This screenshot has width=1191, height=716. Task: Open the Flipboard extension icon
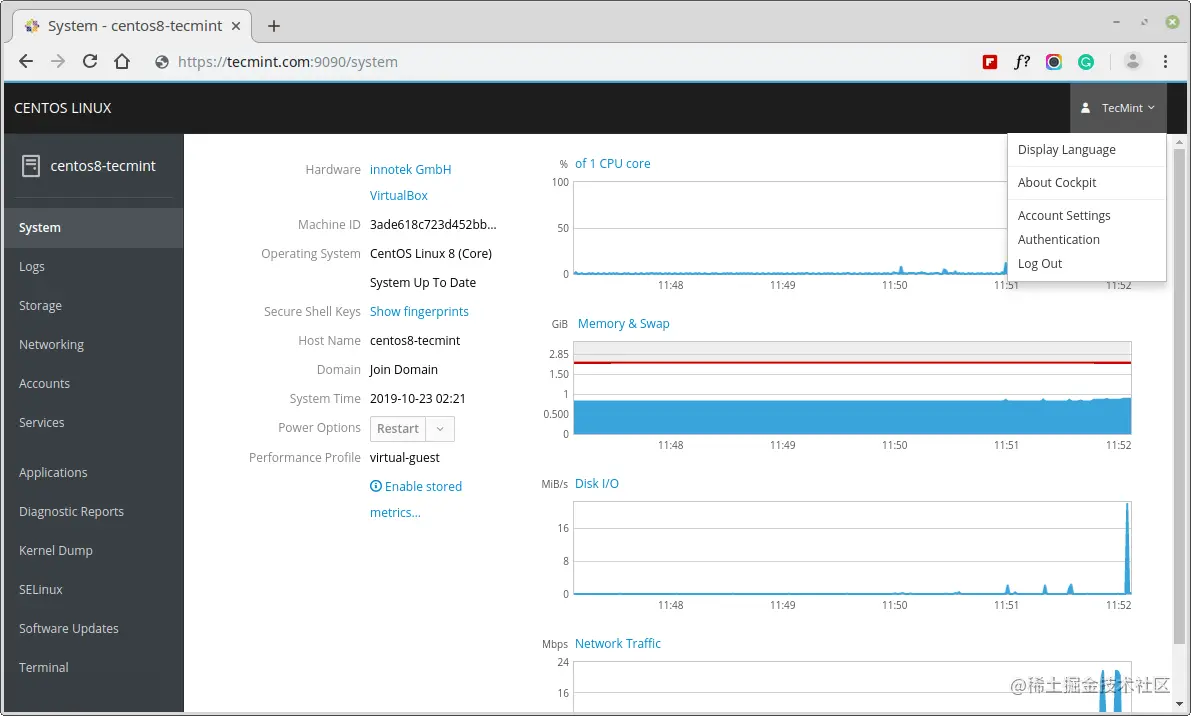990,62
